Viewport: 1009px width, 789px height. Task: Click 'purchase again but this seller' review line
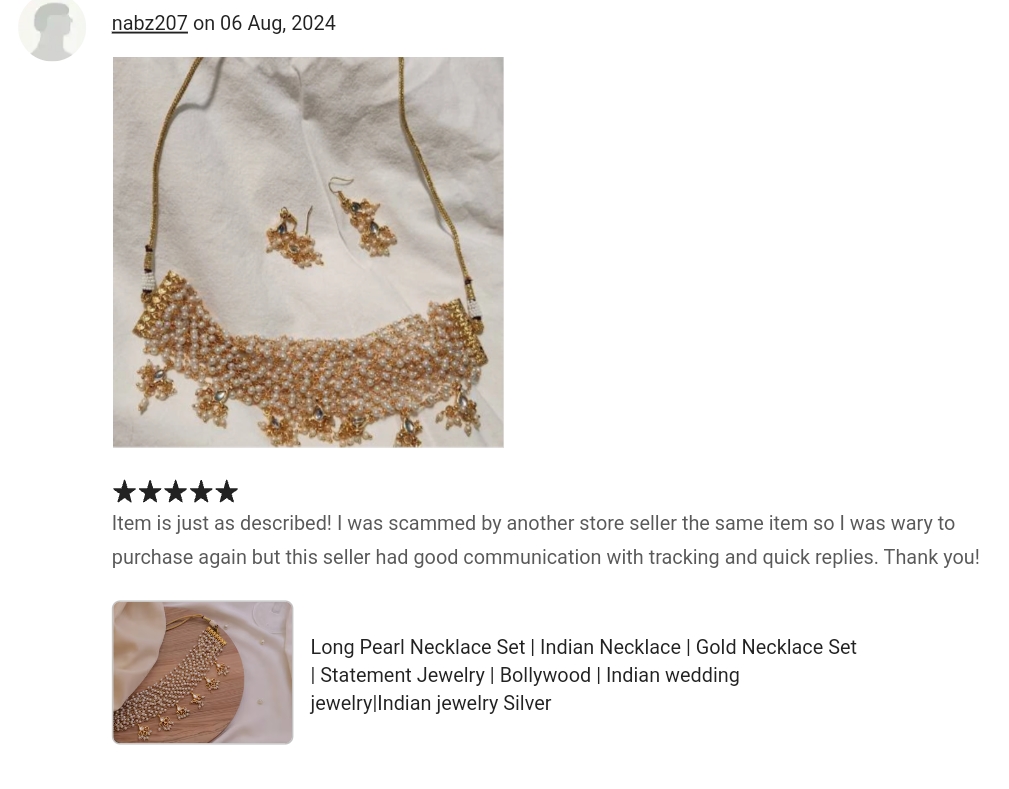[546, 557]
